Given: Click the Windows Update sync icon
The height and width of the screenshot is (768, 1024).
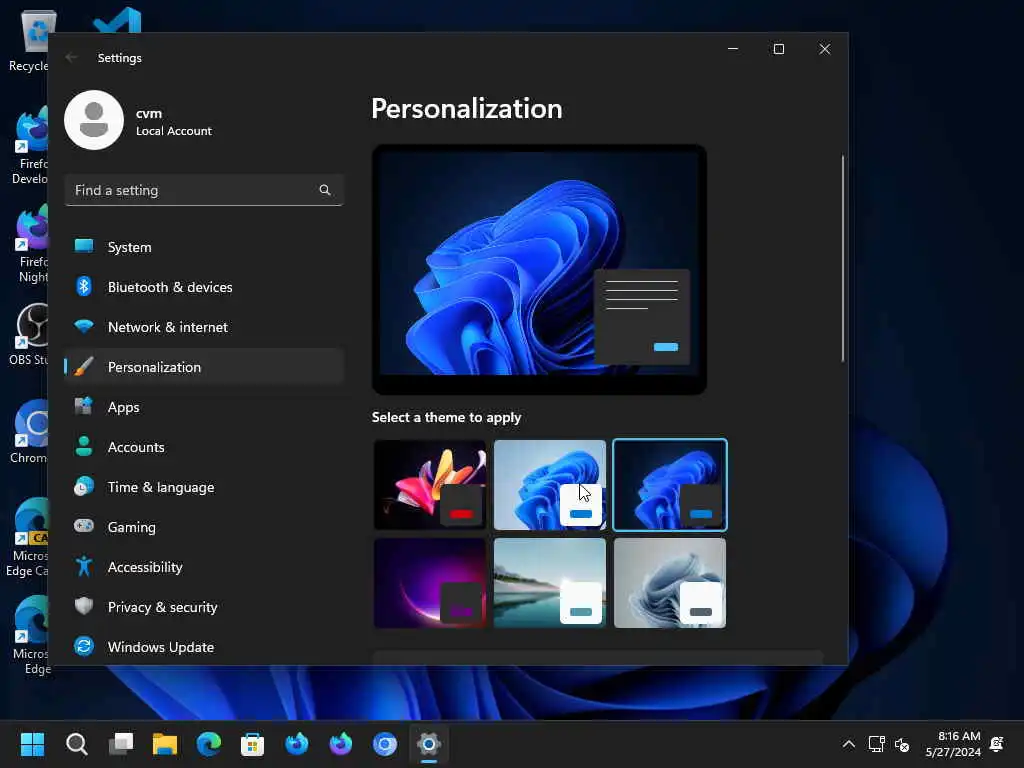Looking at the screenshot, I should pyautogui.click(x=84, y=646).
